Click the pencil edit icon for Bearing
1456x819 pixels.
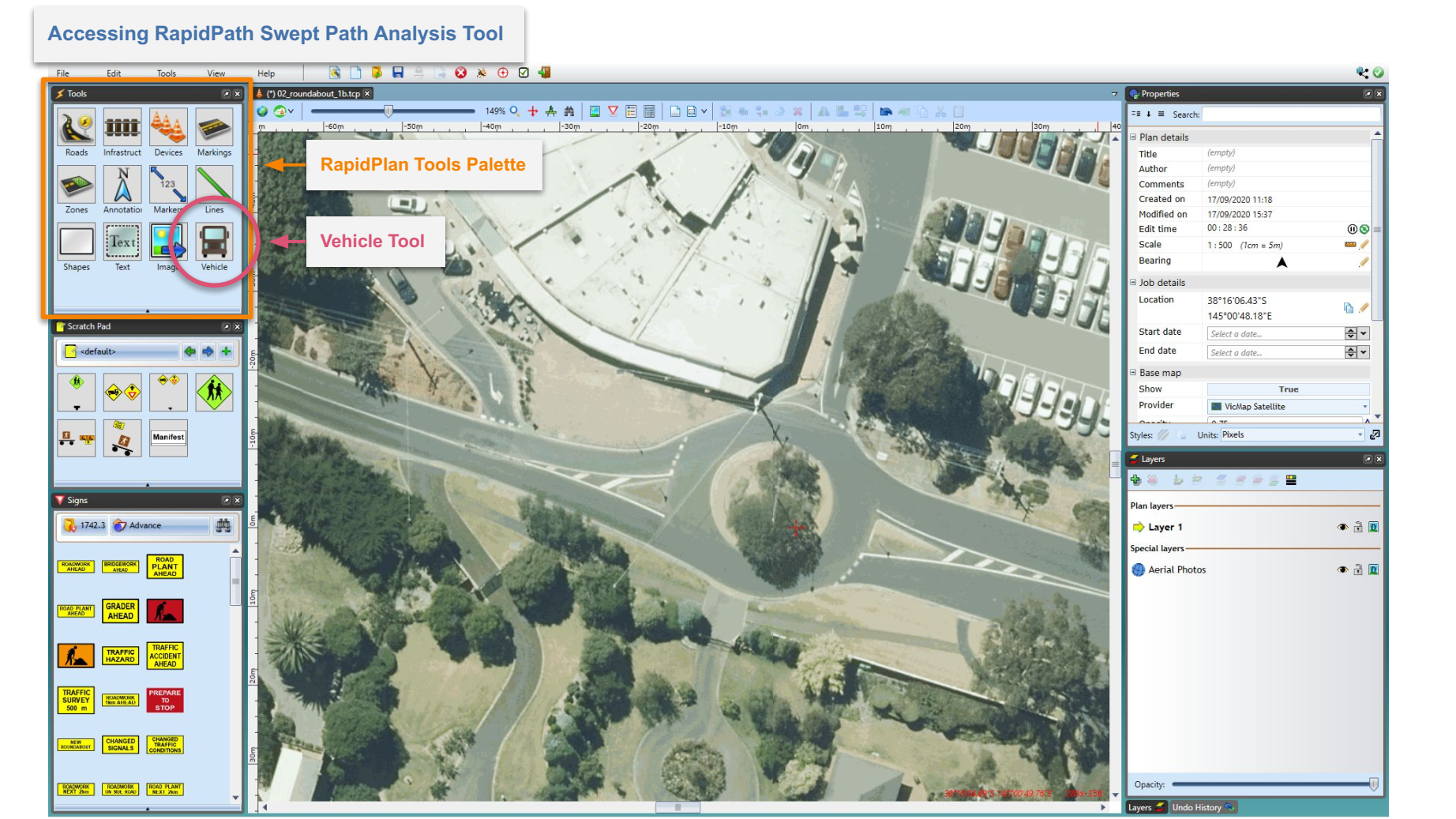(1364, 261)
